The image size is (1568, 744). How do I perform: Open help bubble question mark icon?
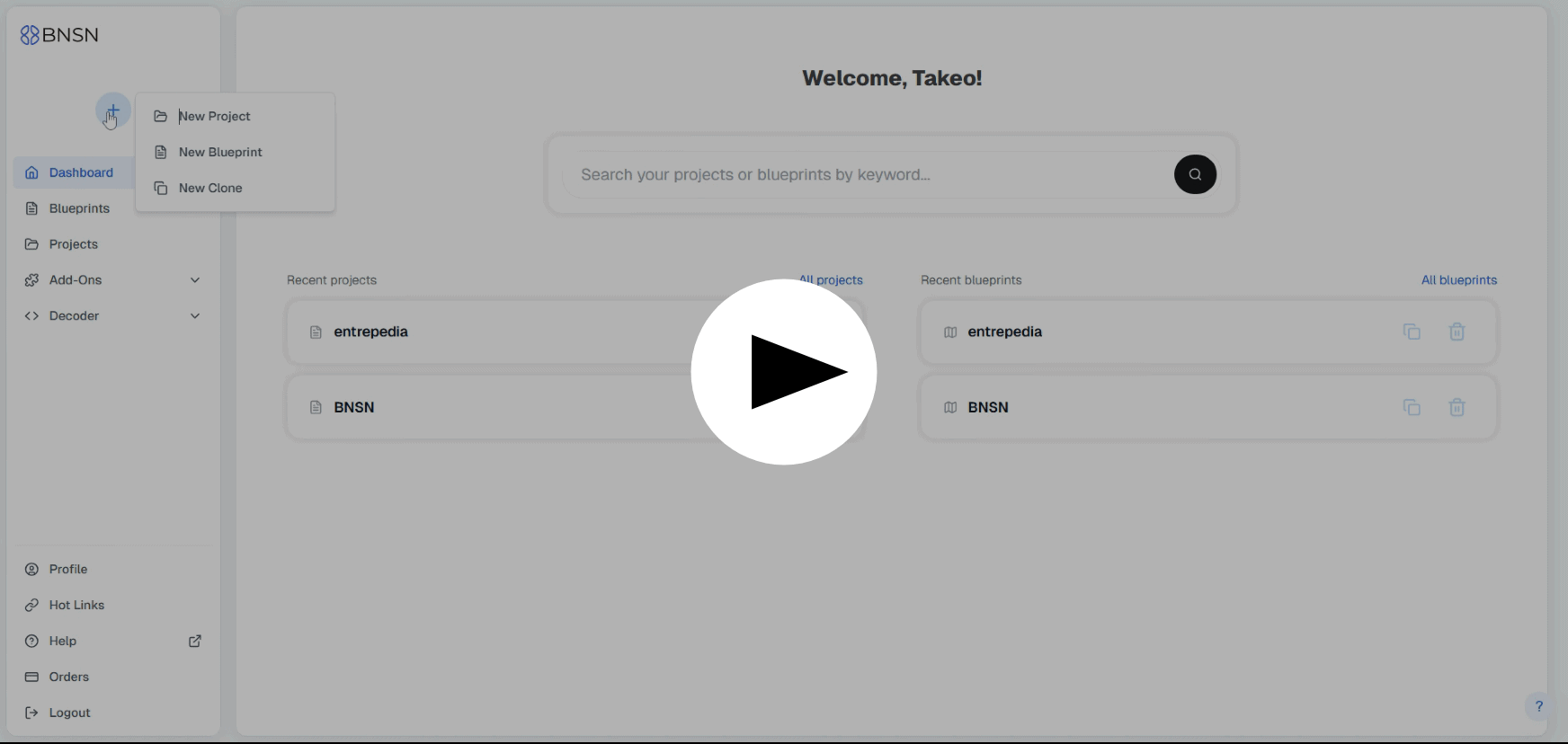(1538, 706)
